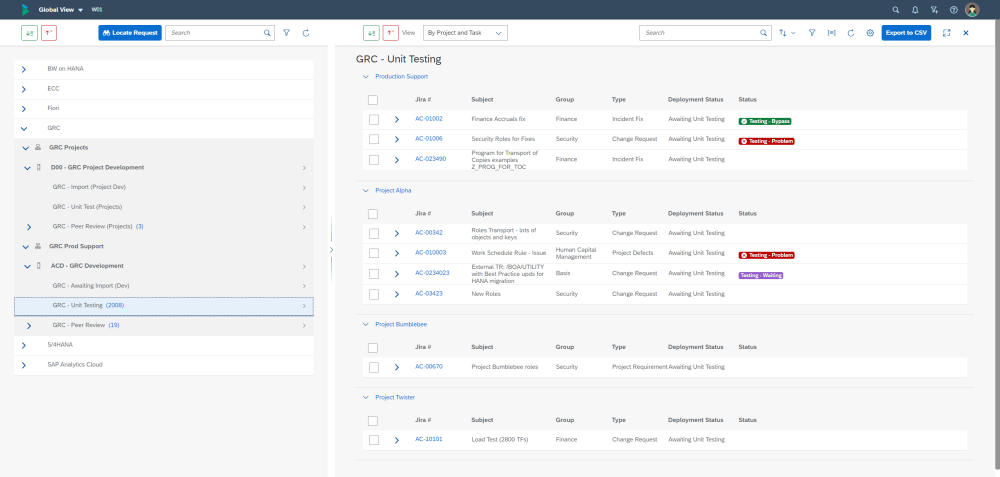1000x477 pixels.
Task: Collapse the Project Alpha section
Action: click(365, 190)
